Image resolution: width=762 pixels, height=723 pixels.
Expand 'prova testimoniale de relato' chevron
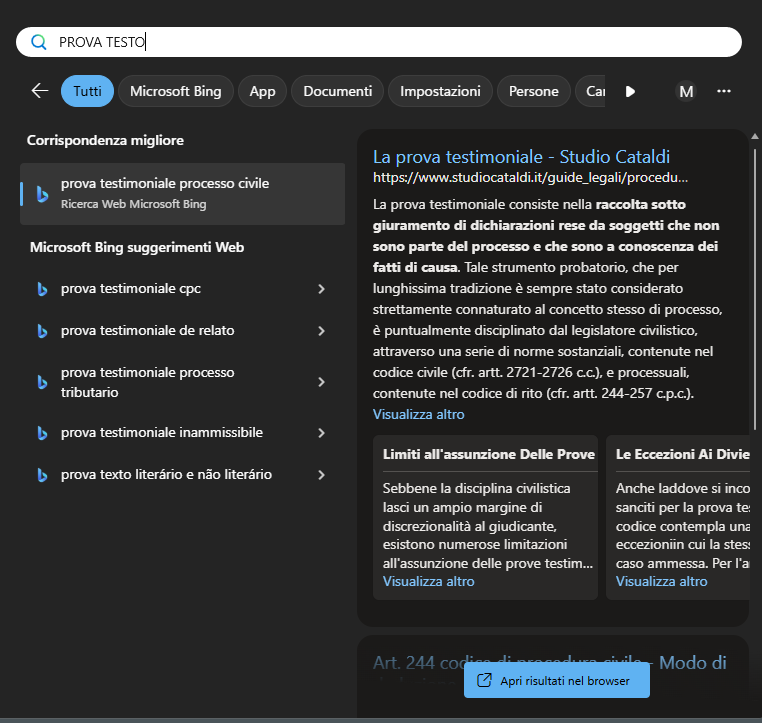tap(321, 331)
